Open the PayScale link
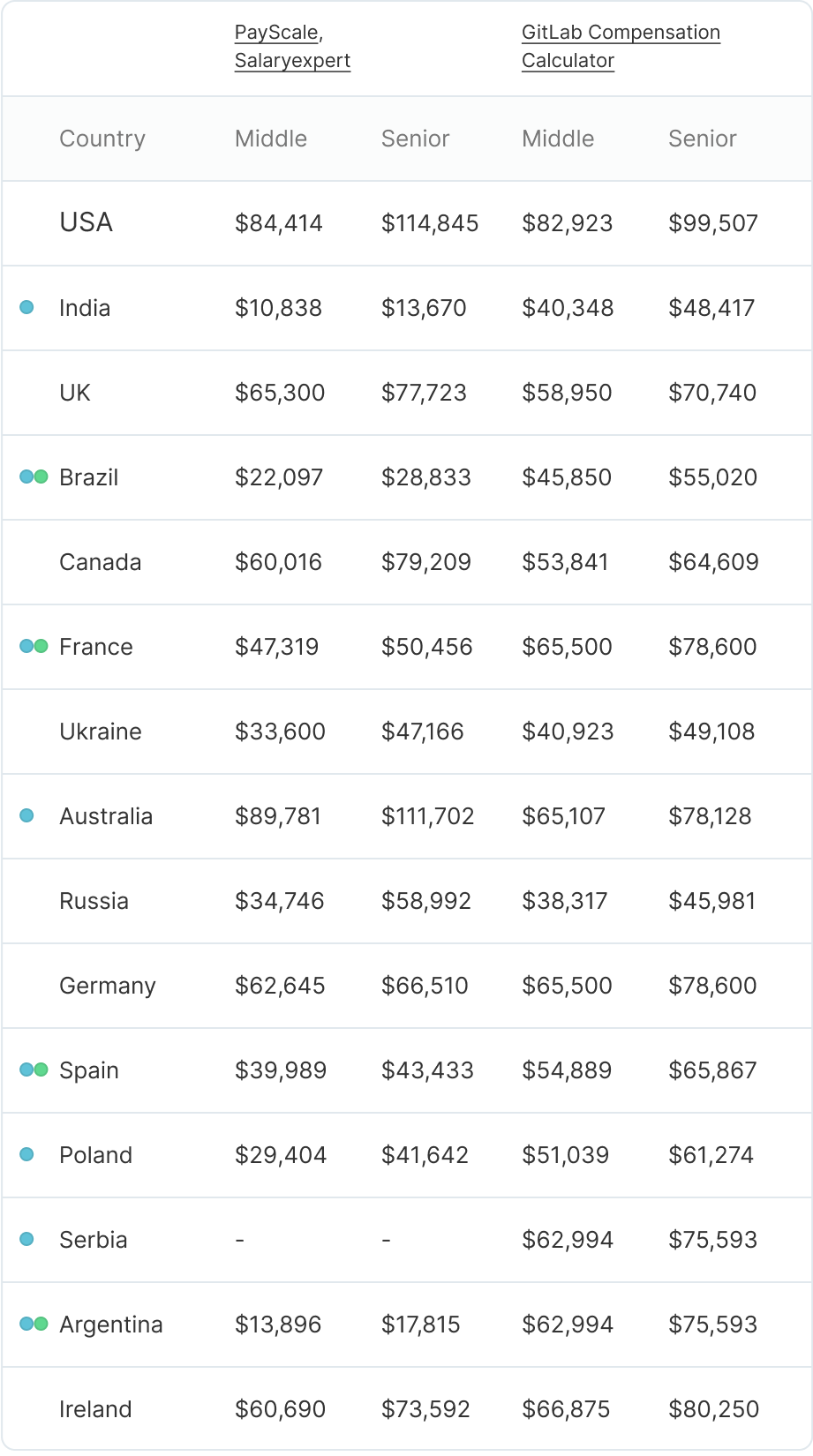This screenshot has width=813, height=1456. 276,33
